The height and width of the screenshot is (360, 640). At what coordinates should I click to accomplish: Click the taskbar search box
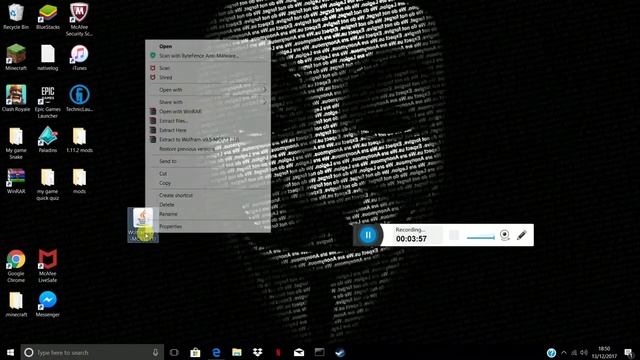point(92,352)
